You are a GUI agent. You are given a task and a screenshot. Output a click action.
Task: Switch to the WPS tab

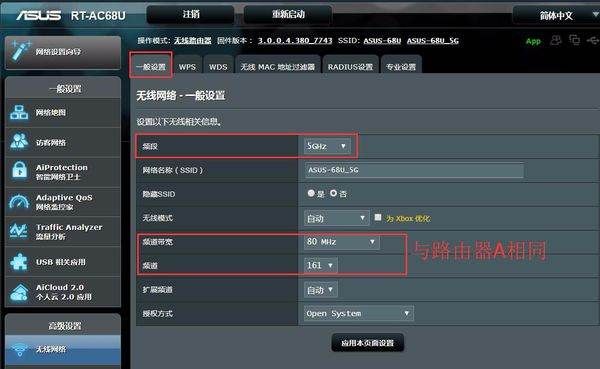coord(187,66)
